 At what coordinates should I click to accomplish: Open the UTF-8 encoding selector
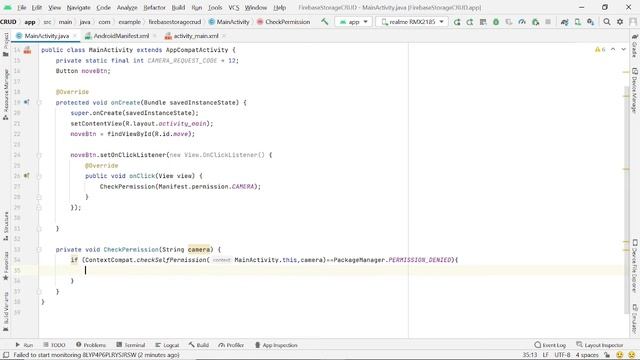coord(562,355)
